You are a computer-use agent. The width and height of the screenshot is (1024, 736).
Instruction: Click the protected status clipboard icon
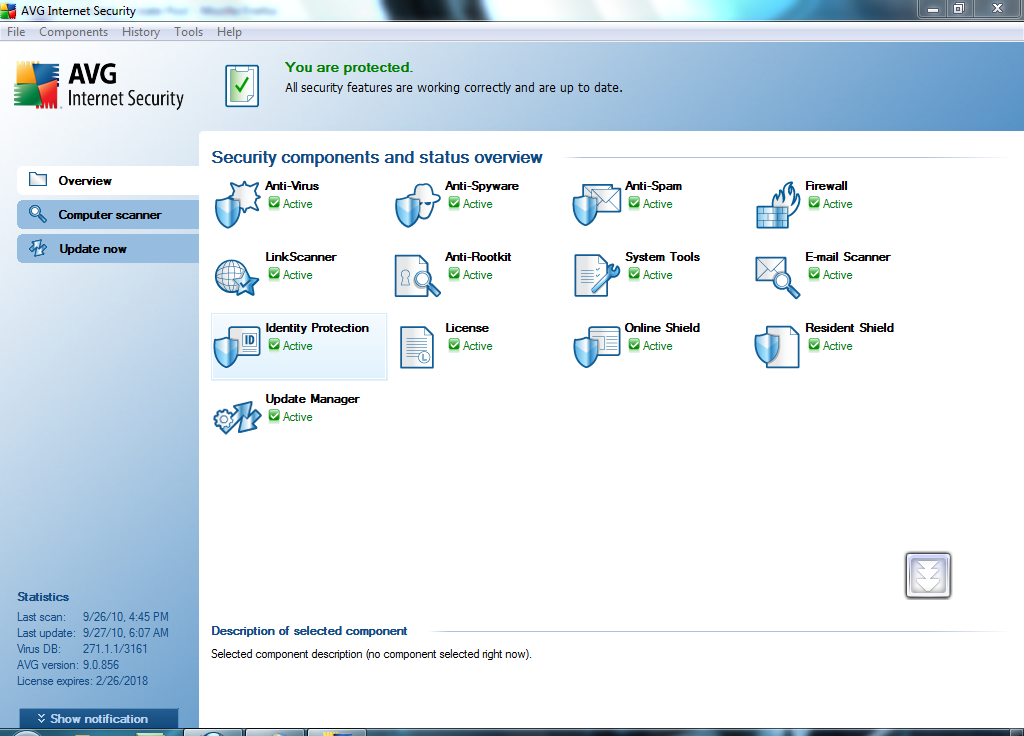pyautogui.click(x=242, y=86)
